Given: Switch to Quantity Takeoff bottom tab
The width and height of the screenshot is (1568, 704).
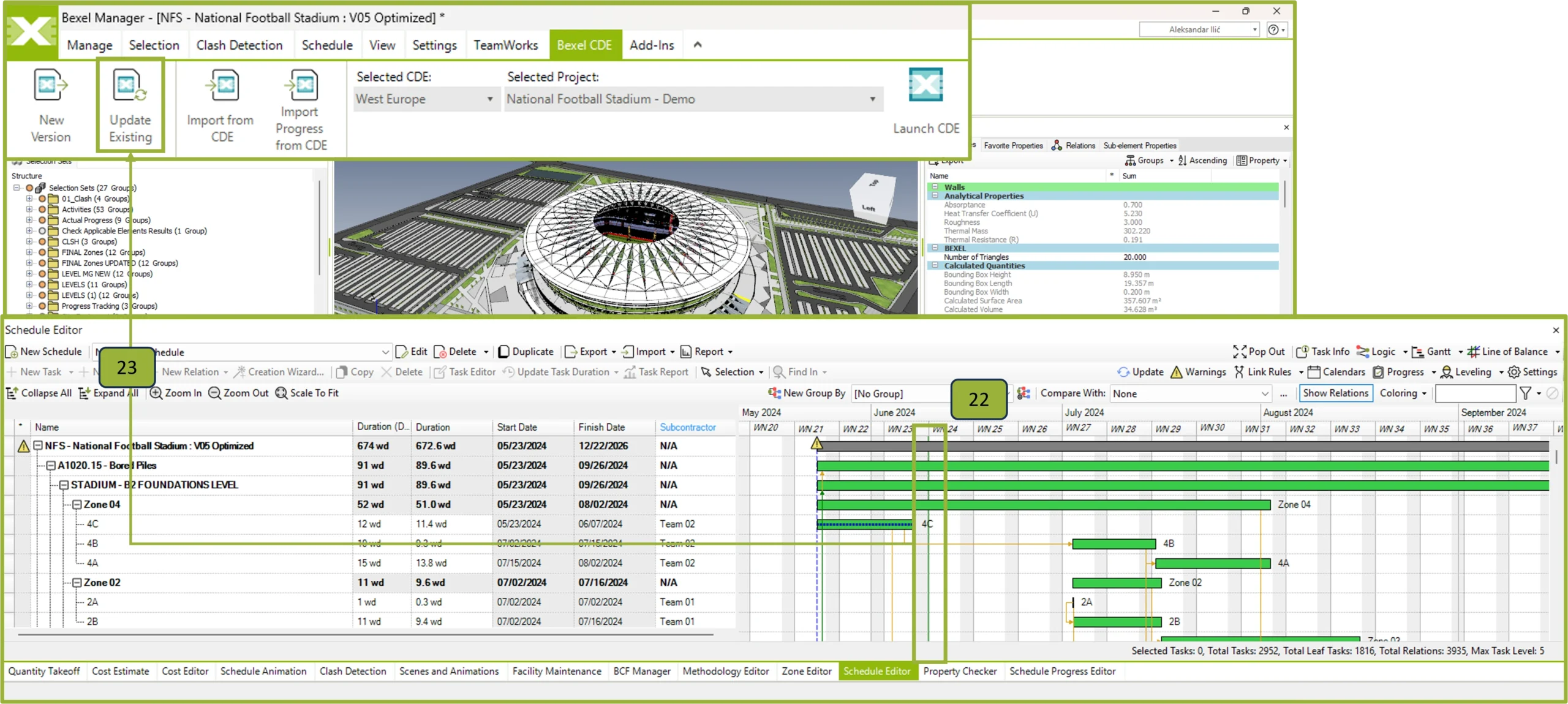Looking at the screenshot, I should [44, 672].
